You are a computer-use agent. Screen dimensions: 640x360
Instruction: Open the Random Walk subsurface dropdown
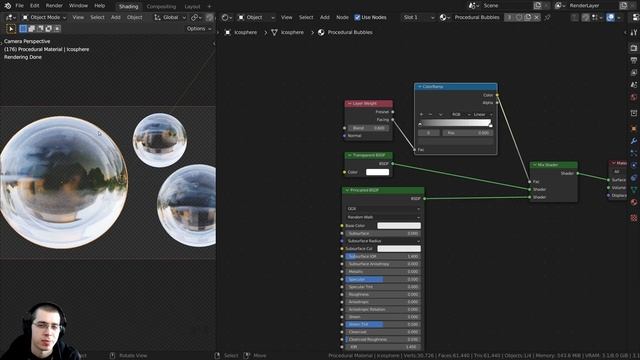click(383, 217)
